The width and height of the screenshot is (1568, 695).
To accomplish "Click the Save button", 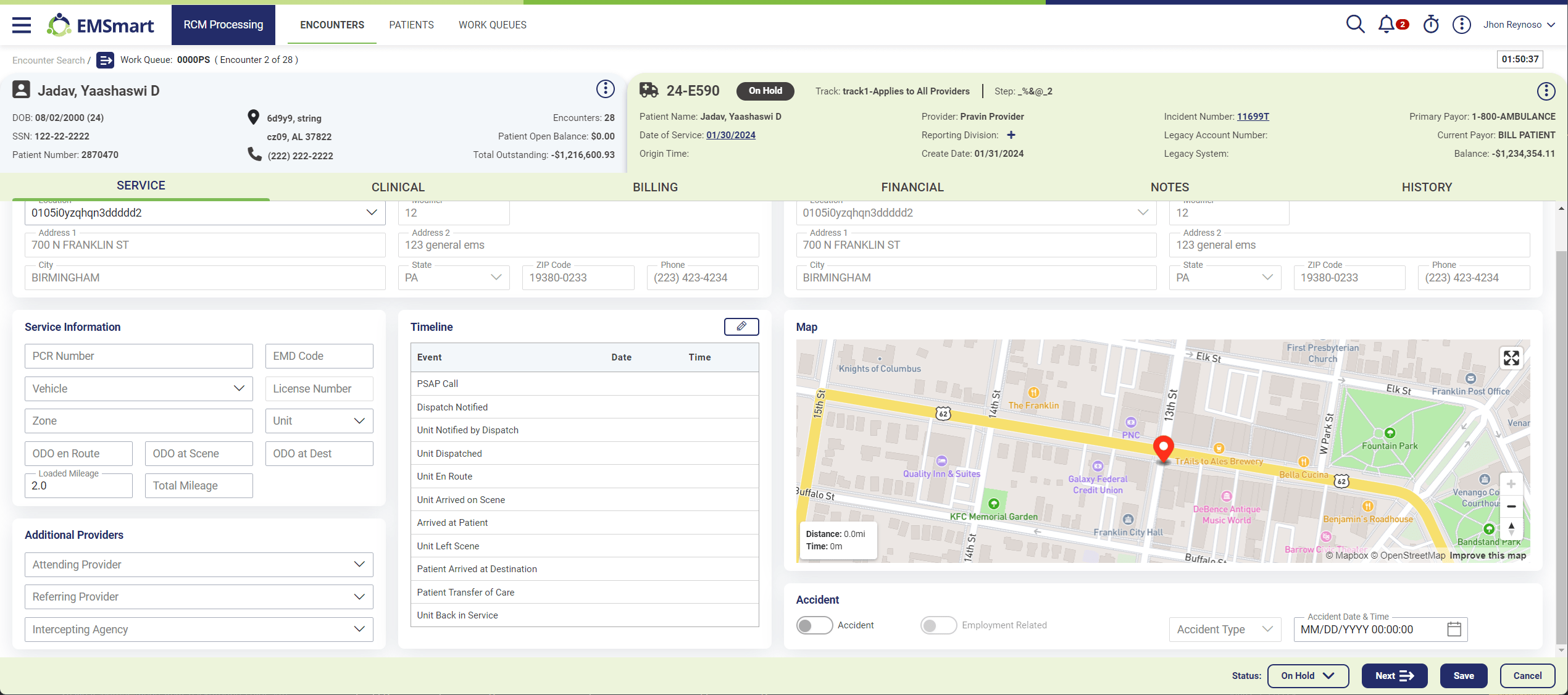I will 1464,676.
